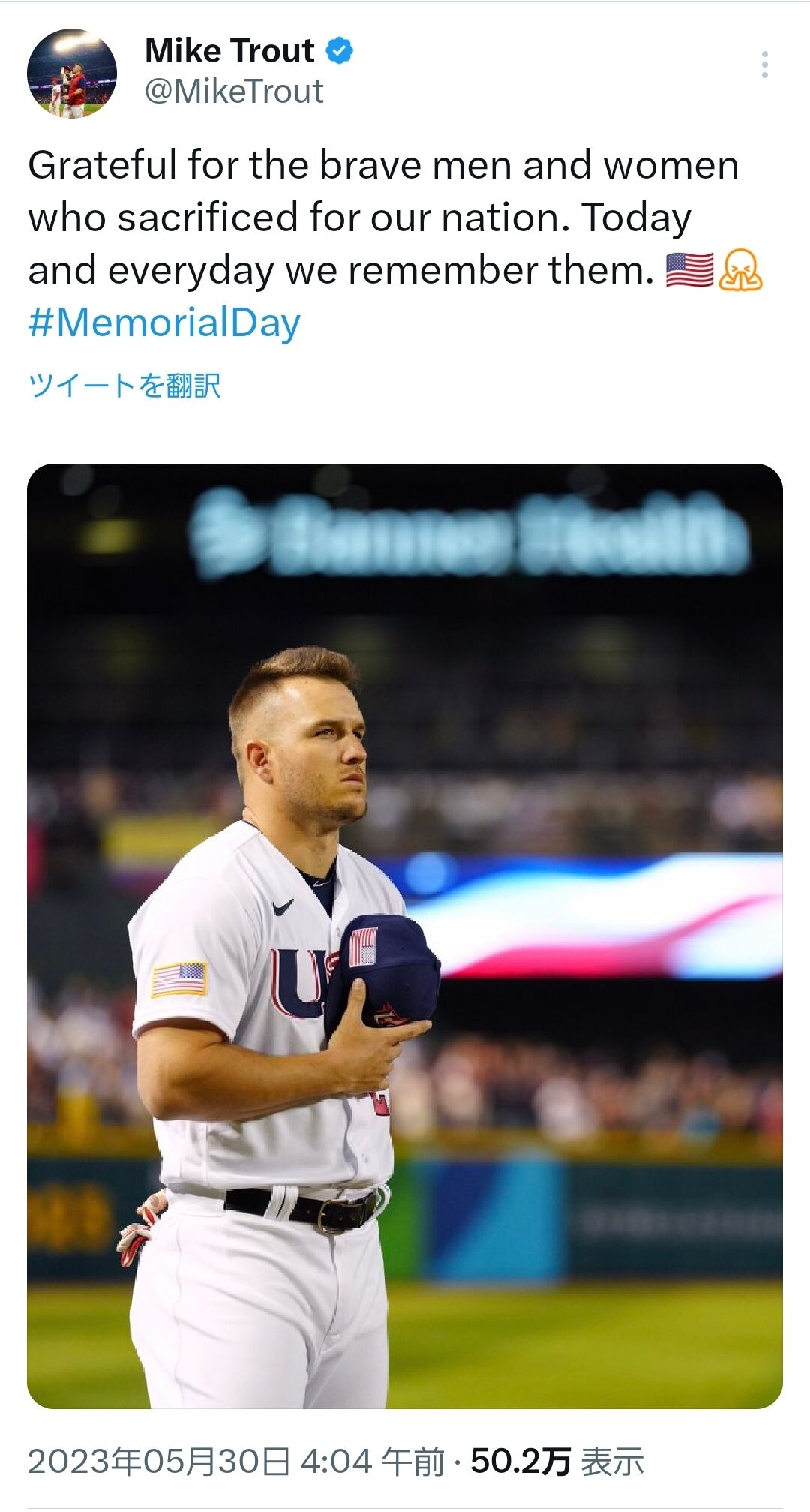
Task: Translate the tweet via ツイートを翻訳
Action: point(124,386)
